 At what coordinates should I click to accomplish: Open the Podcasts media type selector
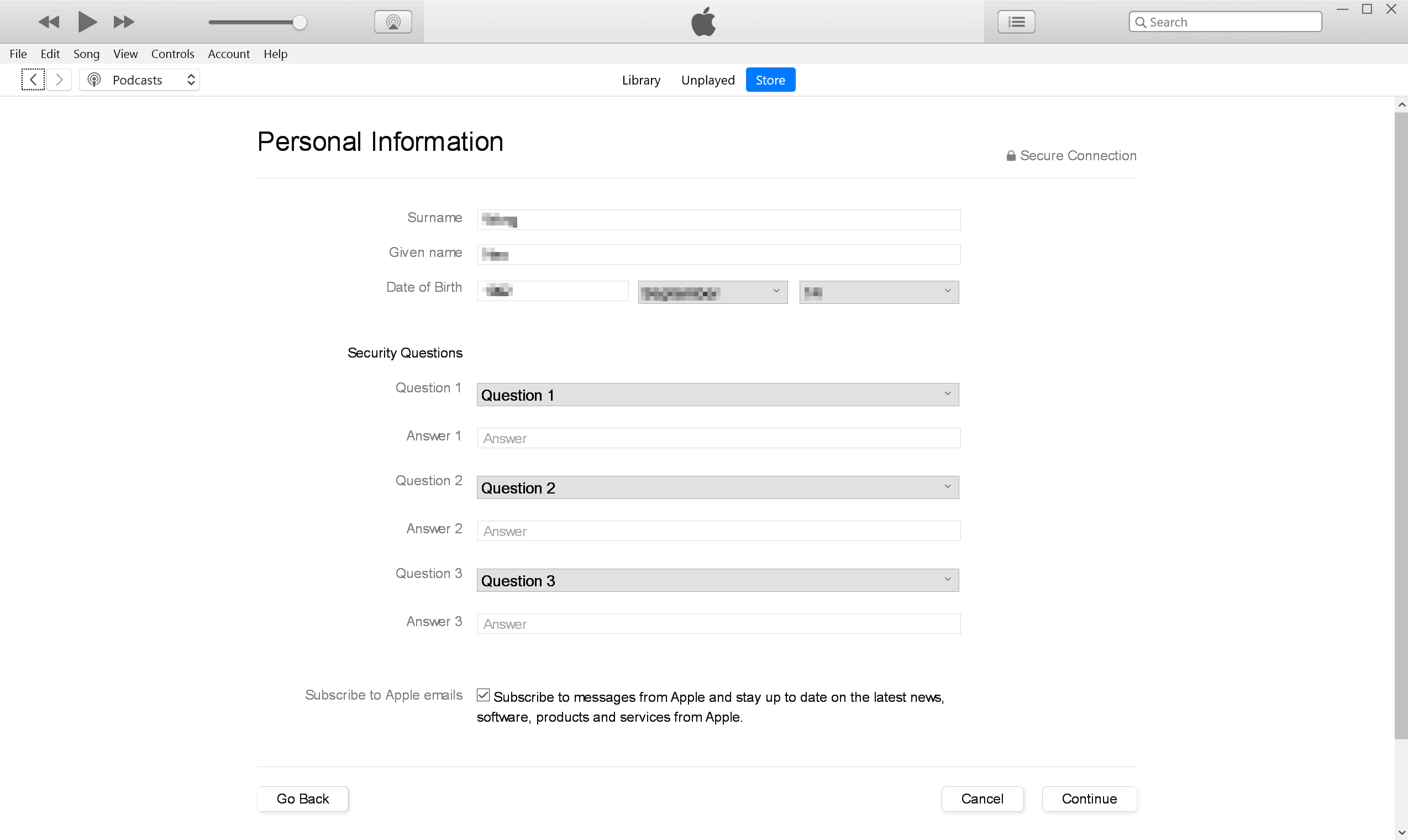(140, 80)
